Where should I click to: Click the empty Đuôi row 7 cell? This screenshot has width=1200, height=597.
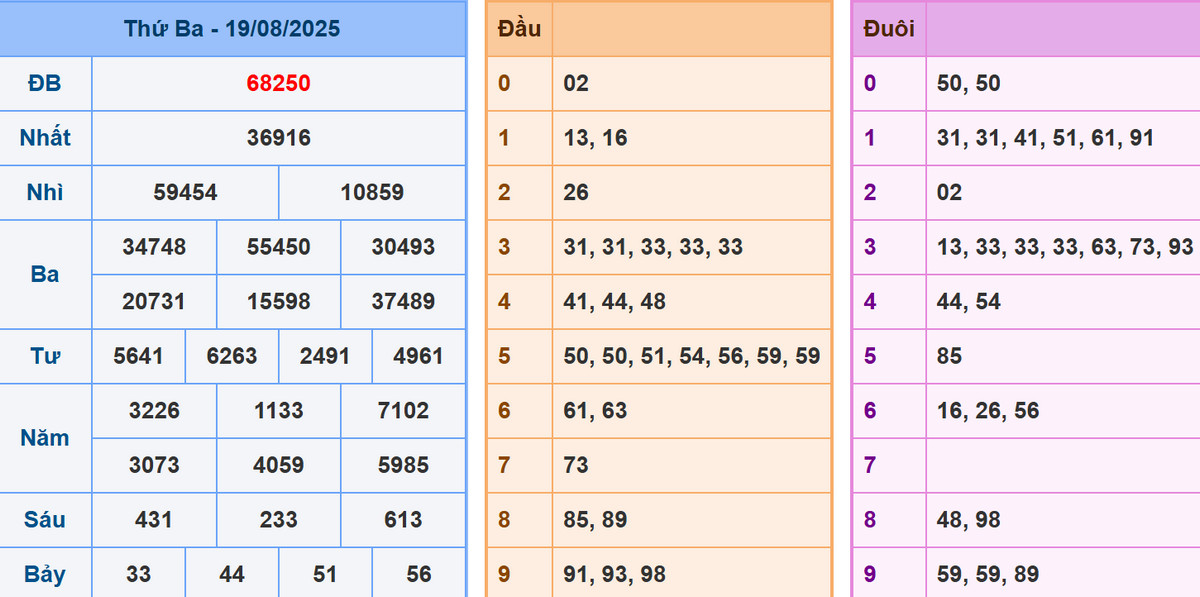coord(1062,465)
